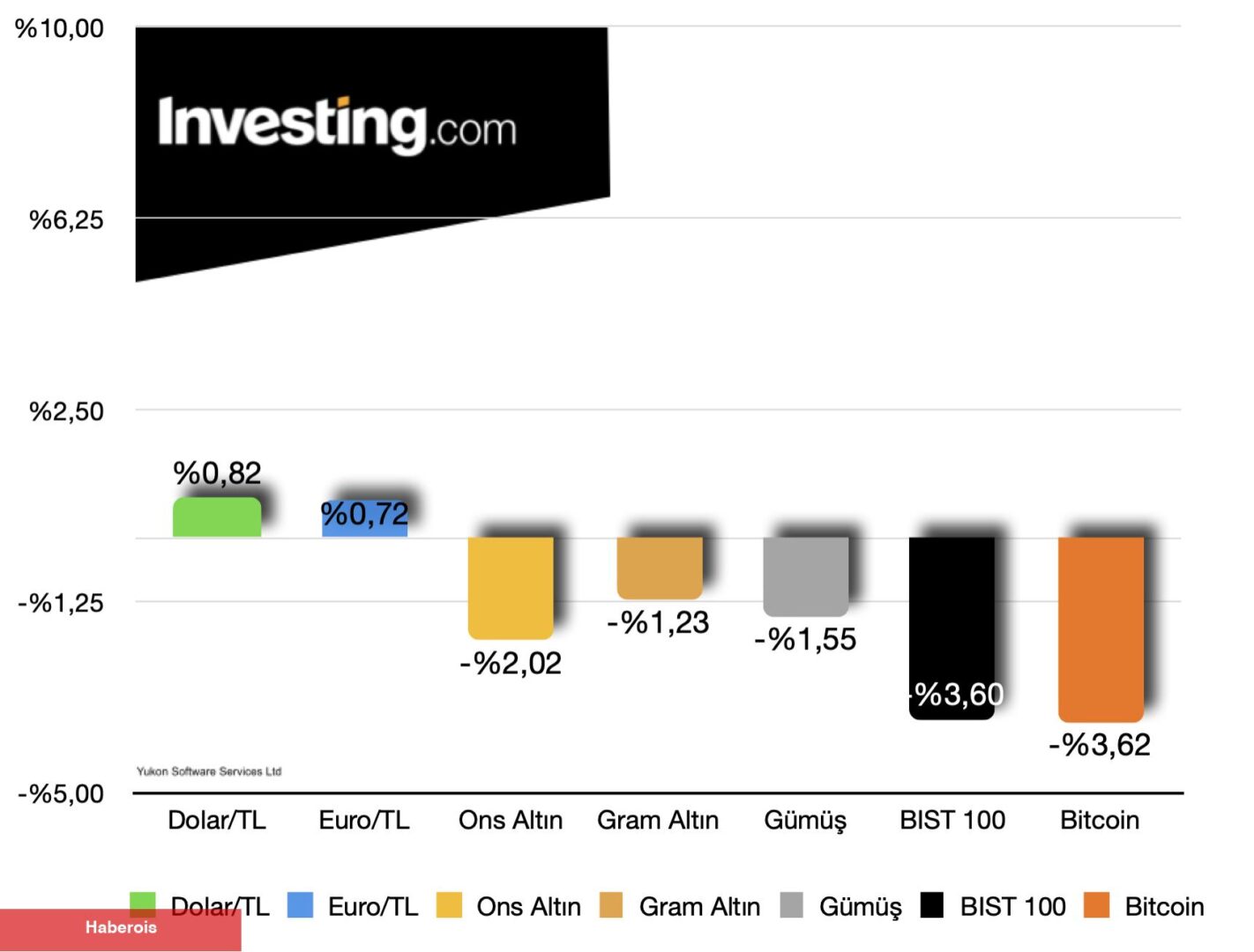Click the yellow Ons Altın legend swatch

450,905
